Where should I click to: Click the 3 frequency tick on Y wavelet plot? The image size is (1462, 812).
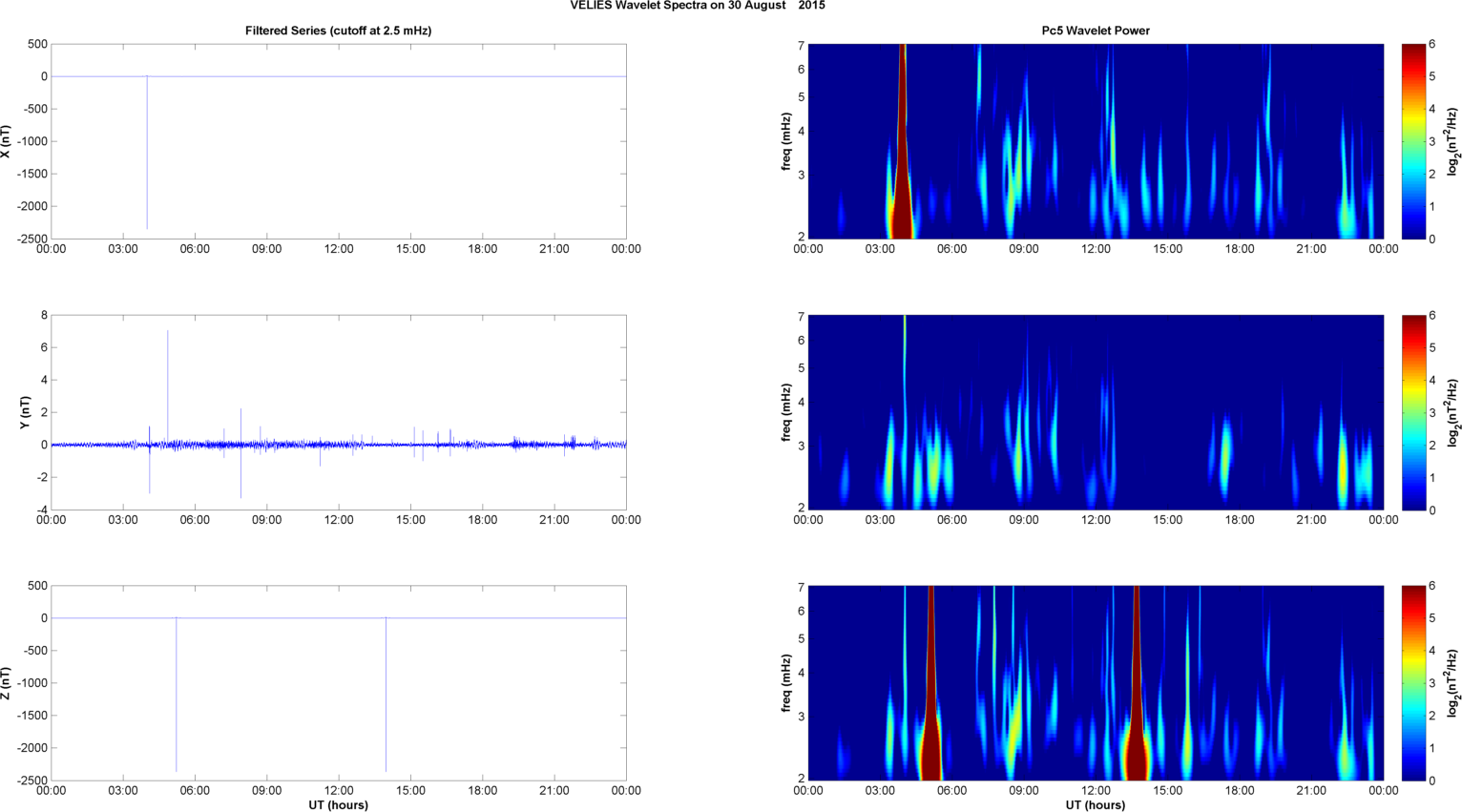point(802,446)
